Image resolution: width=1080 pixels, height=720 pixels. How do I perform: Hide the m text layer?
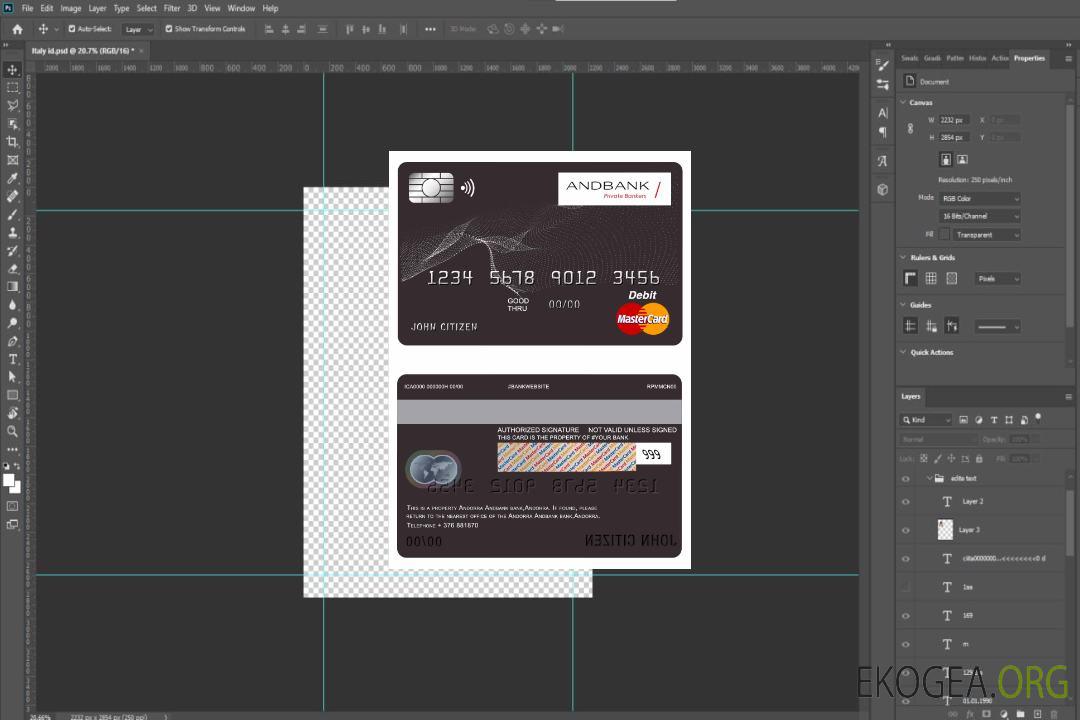point(906,644)
